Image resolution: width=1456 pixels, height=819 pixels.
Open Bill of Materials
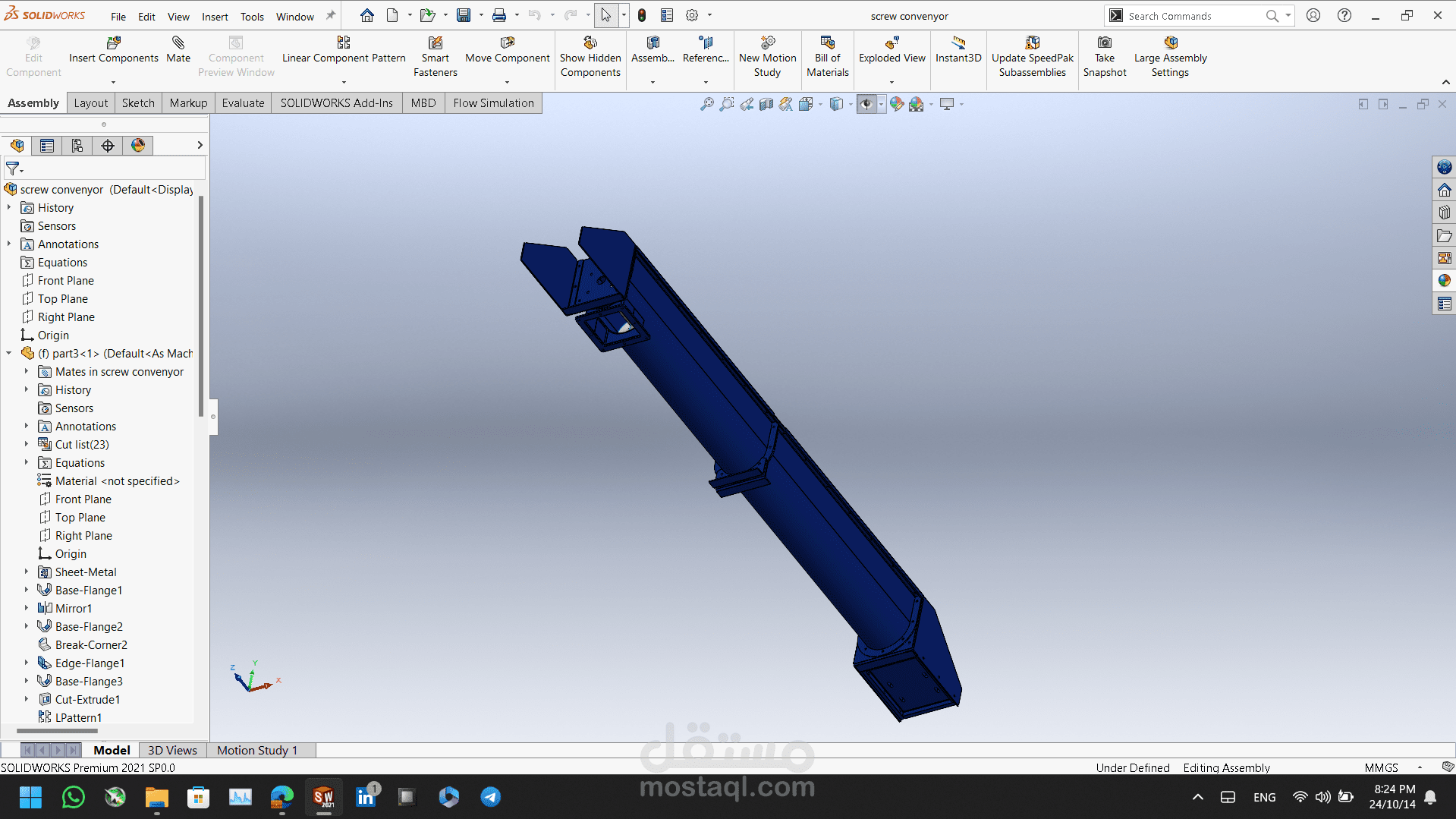(x=827, y=57)
